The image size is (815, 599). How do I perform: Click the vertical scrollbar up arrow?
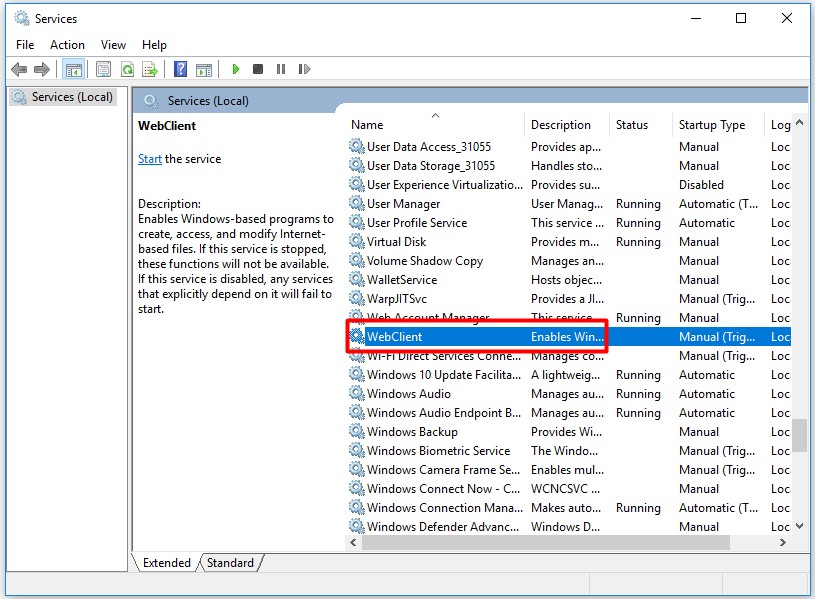point(799,123)
